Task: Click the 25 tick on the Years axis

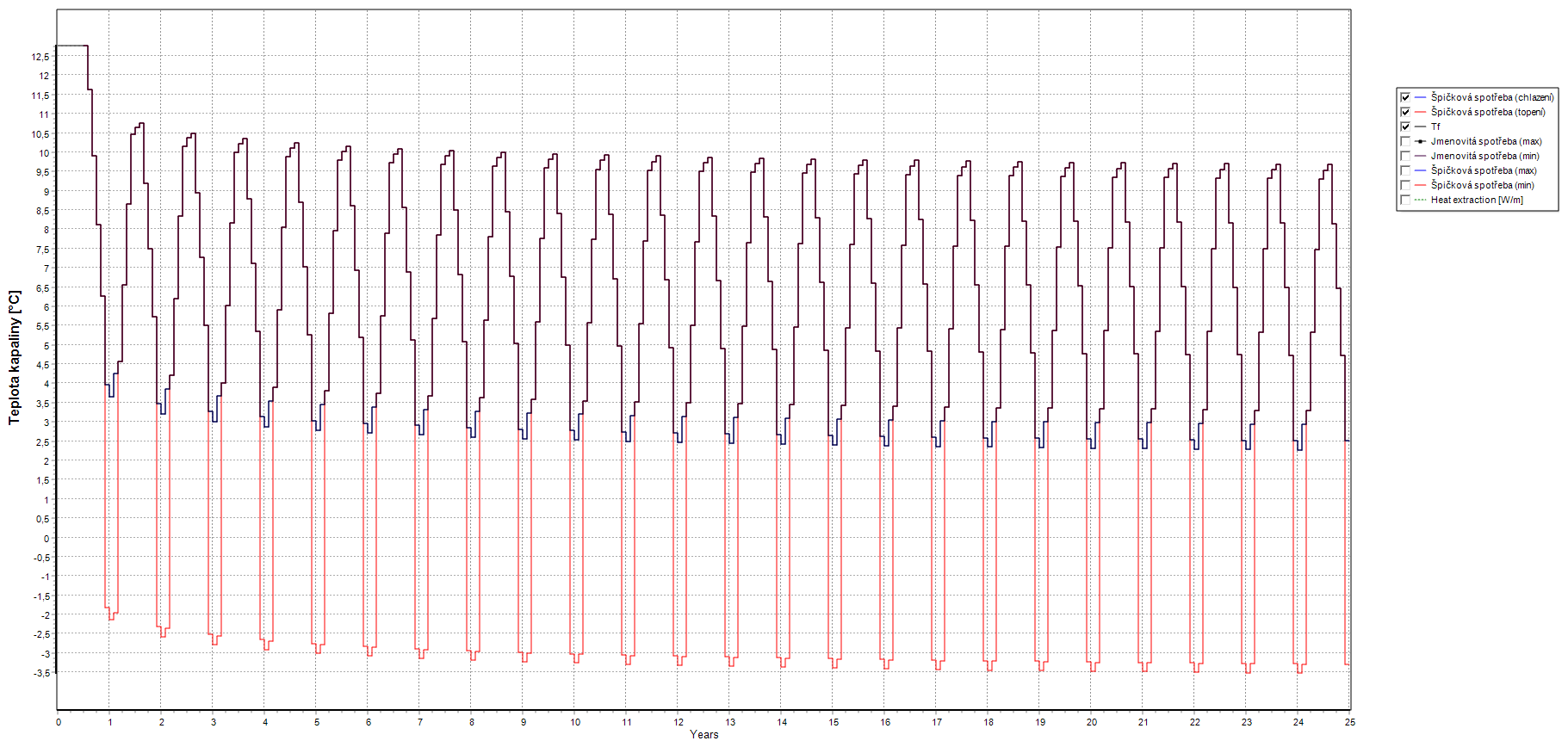Action: 1349,722
